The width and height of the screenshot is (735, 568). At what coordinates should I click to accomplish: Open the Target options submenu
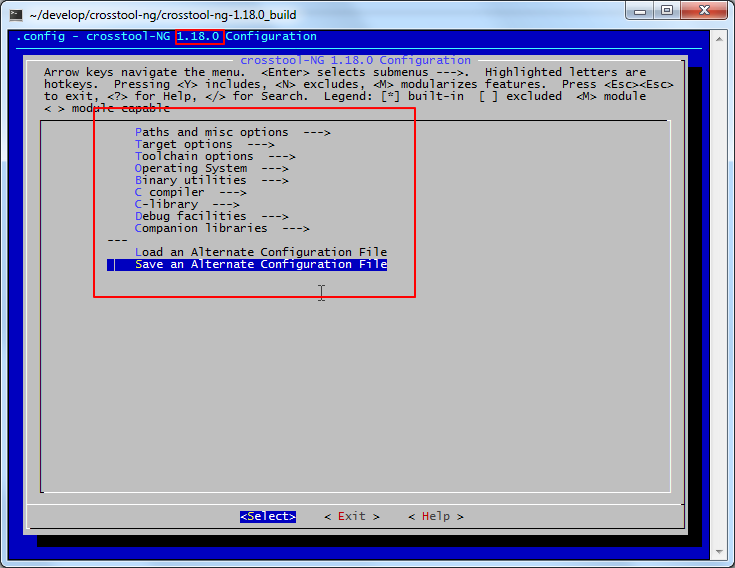(204, 144)
